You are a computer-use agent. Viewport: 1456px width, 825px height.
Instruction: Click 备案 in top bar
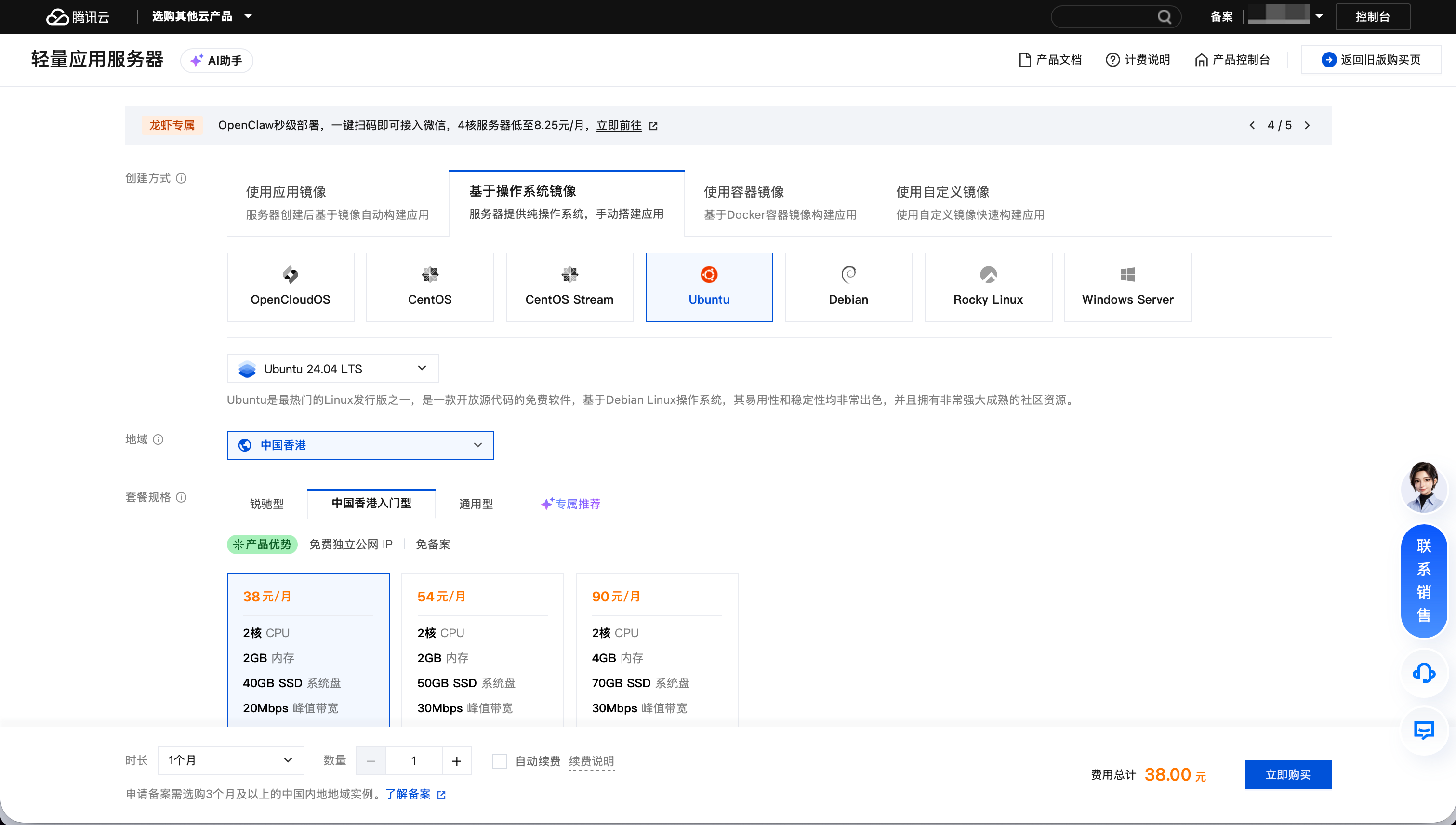pos(1221,16)
